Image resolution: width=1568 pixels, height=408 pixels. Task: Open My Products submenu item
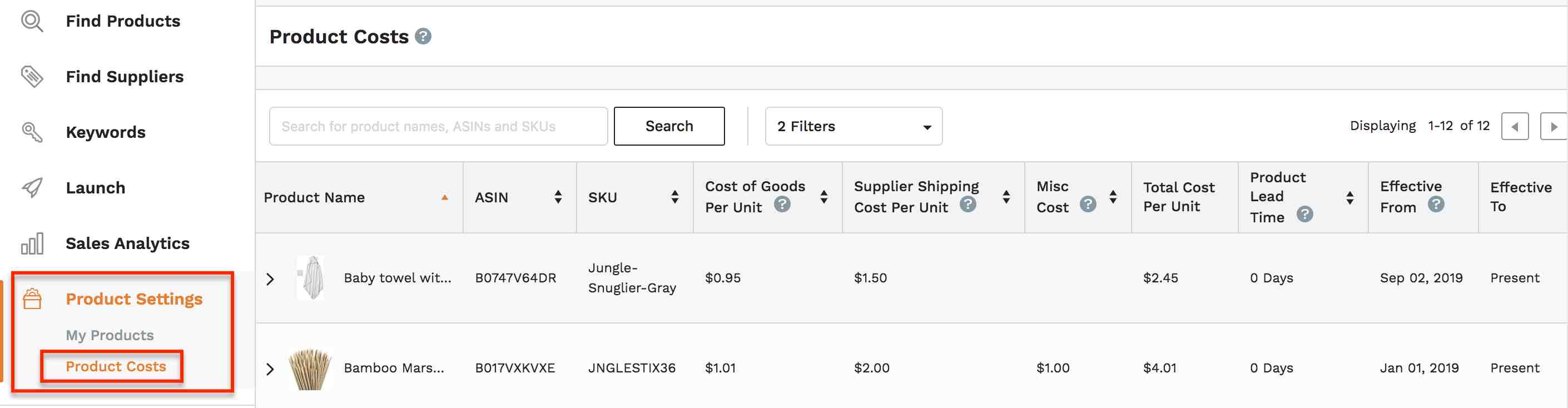pyautogui.click(x=110, y=336)
